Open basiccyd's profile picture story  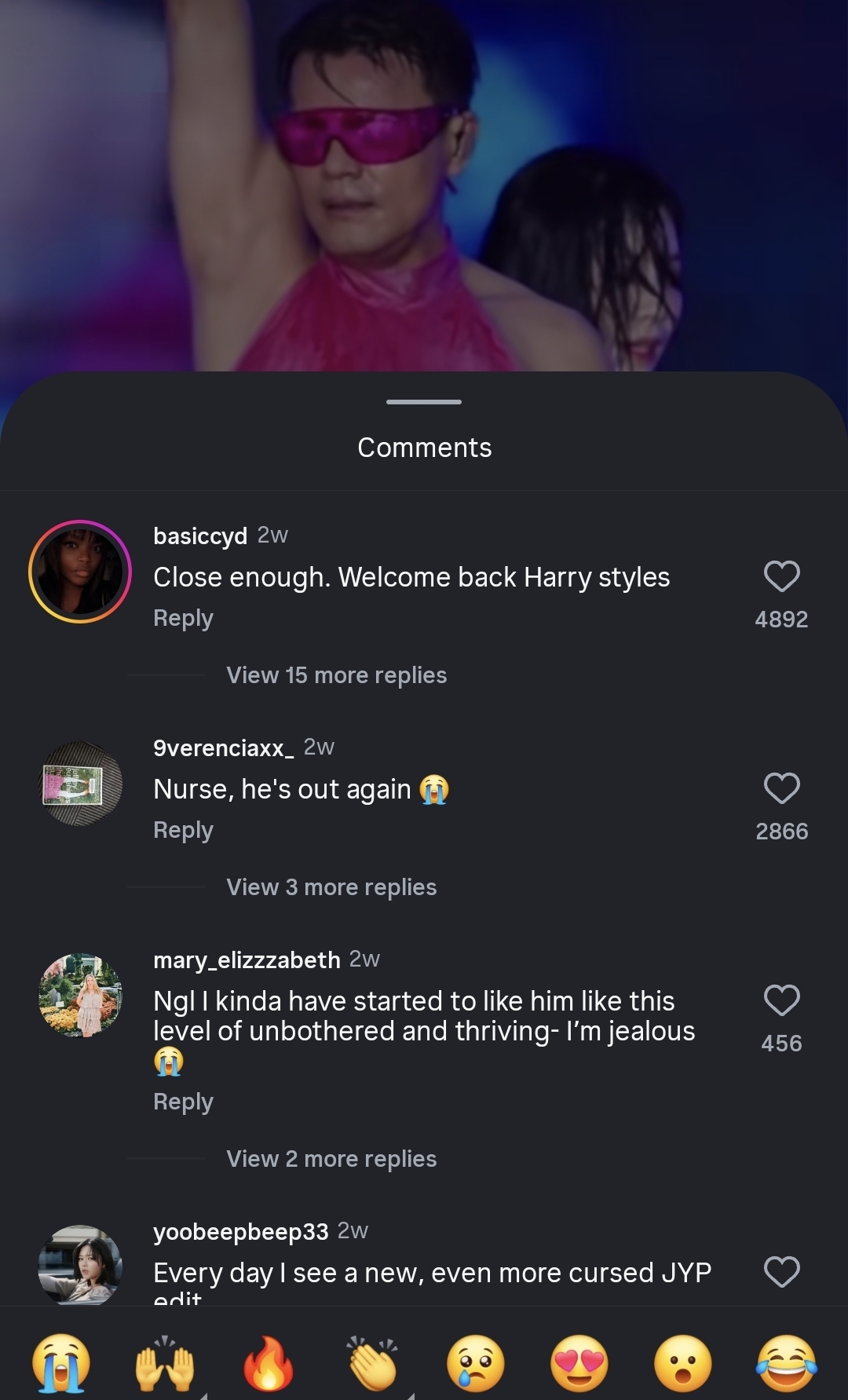[80, 572]
